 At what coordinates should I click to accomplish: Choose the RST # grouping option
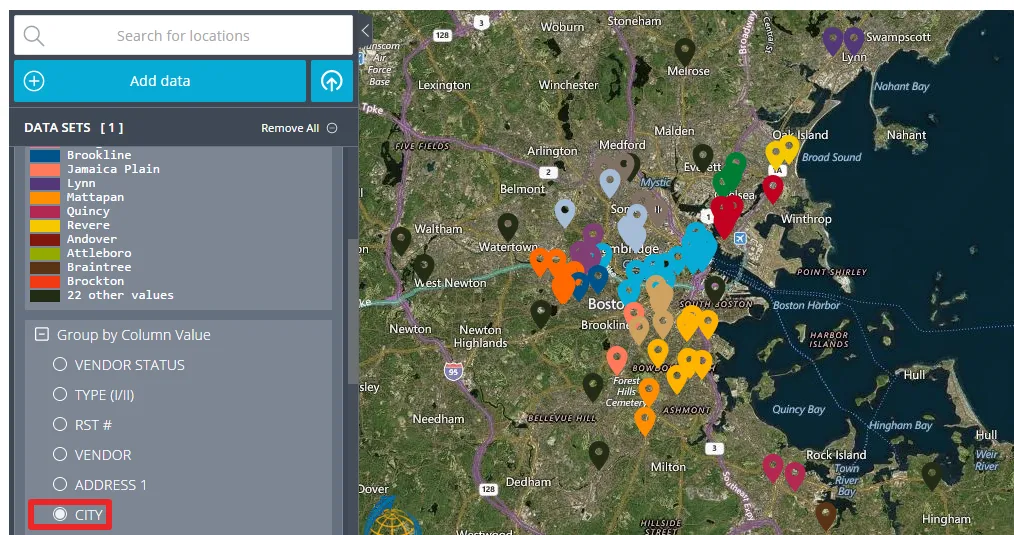click(x=60, y=425)
